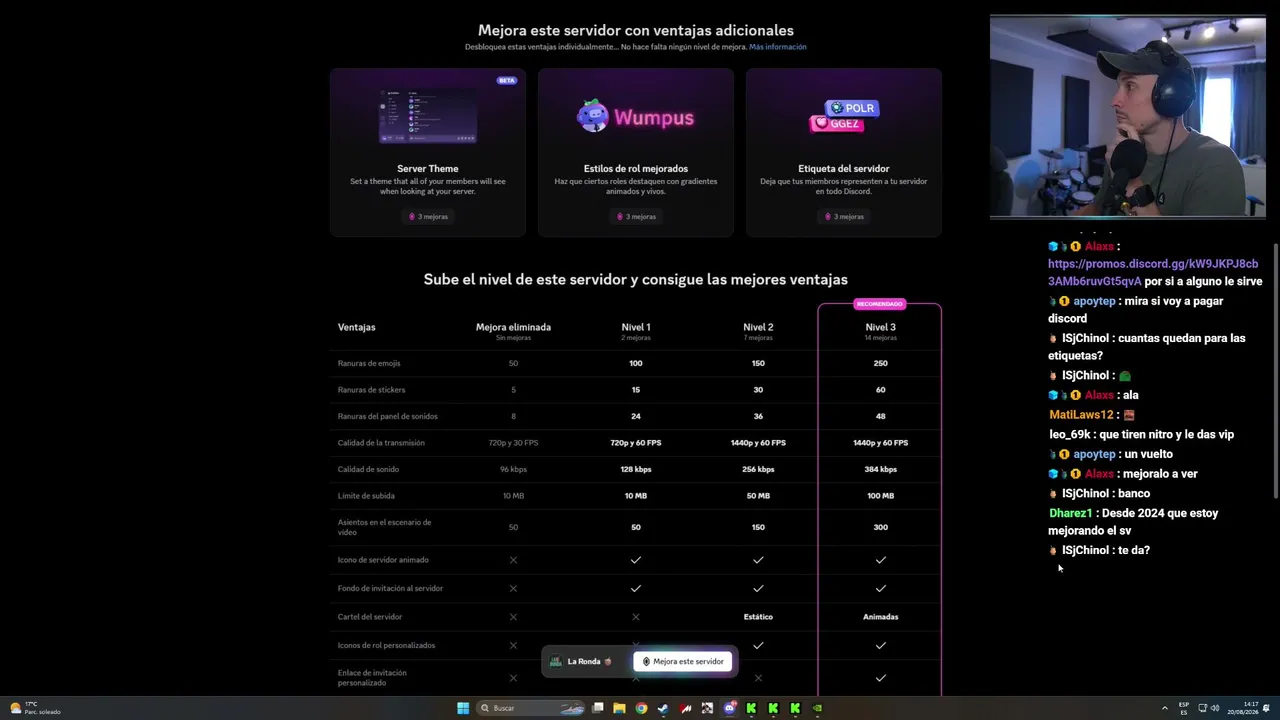Click the Alaxs username above the promo link

click(x=1099, y=246)
